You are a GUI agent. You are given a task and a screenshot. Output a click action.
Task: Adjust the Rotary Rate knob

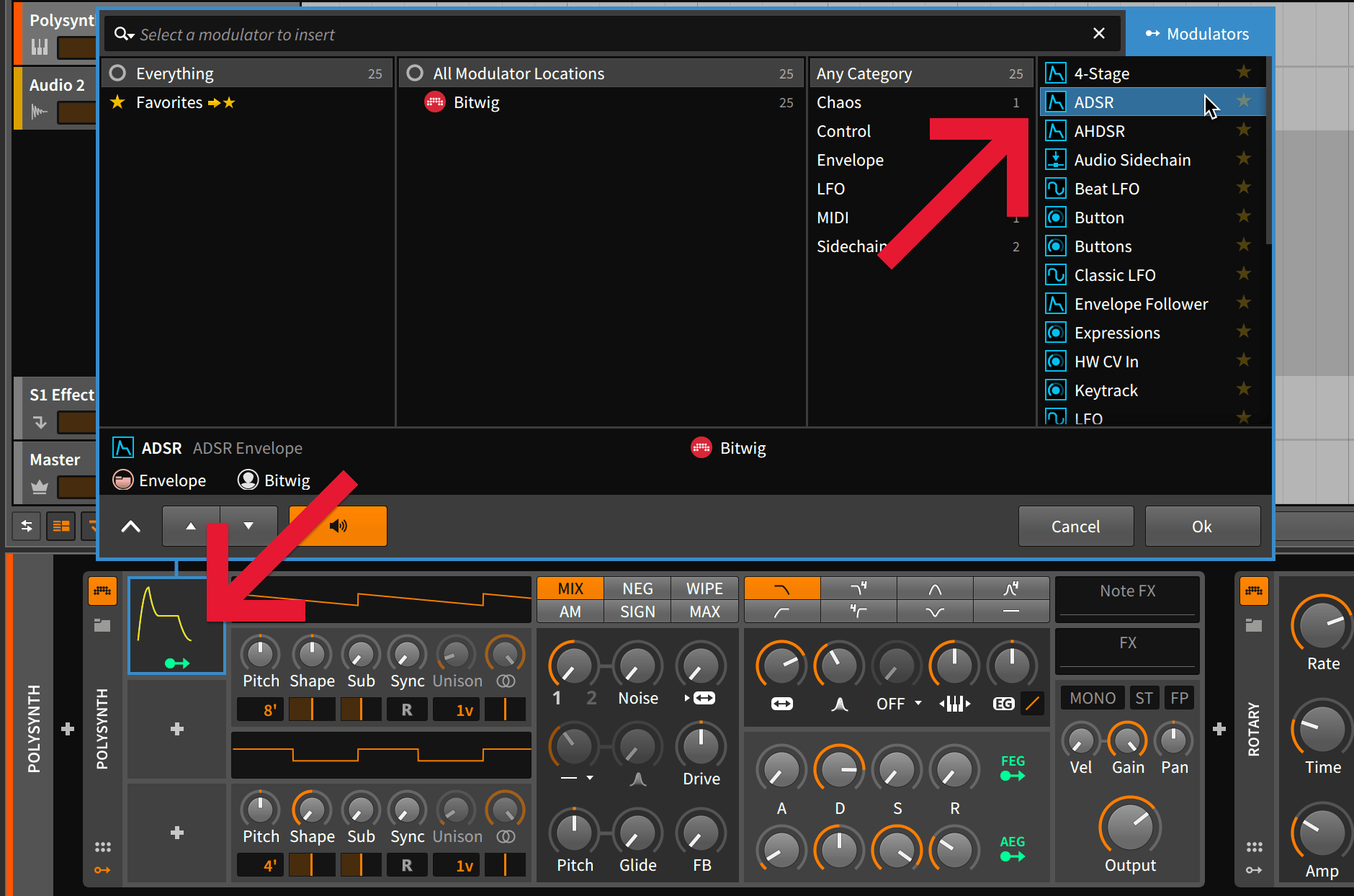pyautogui.click(x=1321, y=625)
